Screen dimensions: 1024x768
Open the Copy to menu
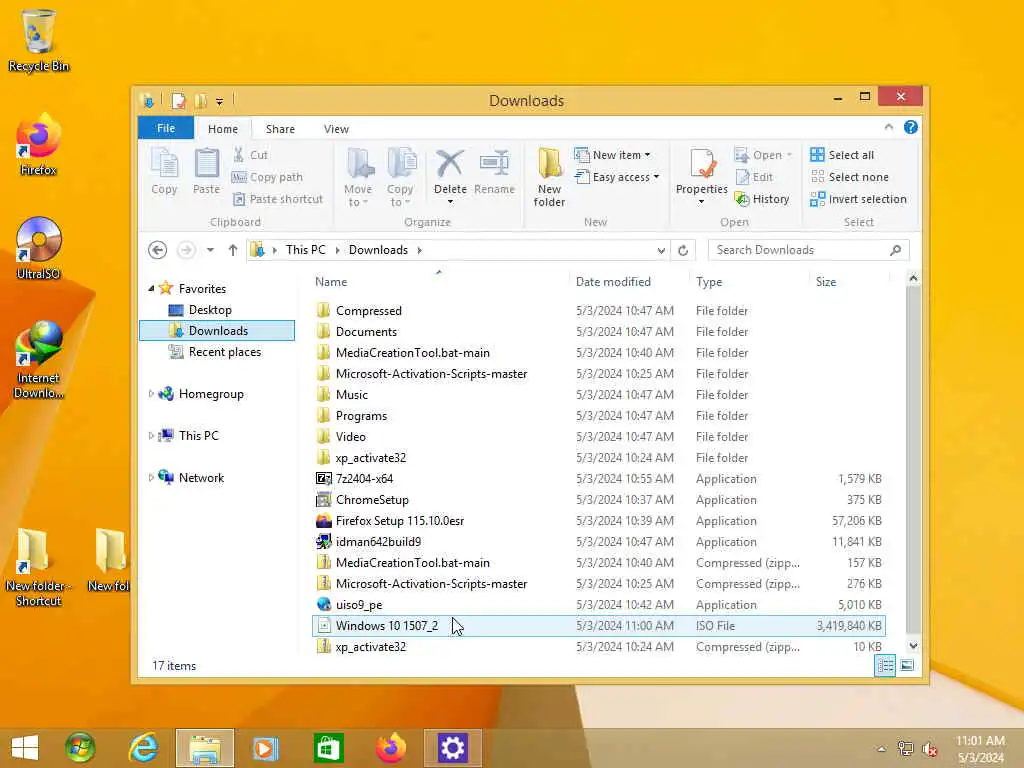coord(400,177)
